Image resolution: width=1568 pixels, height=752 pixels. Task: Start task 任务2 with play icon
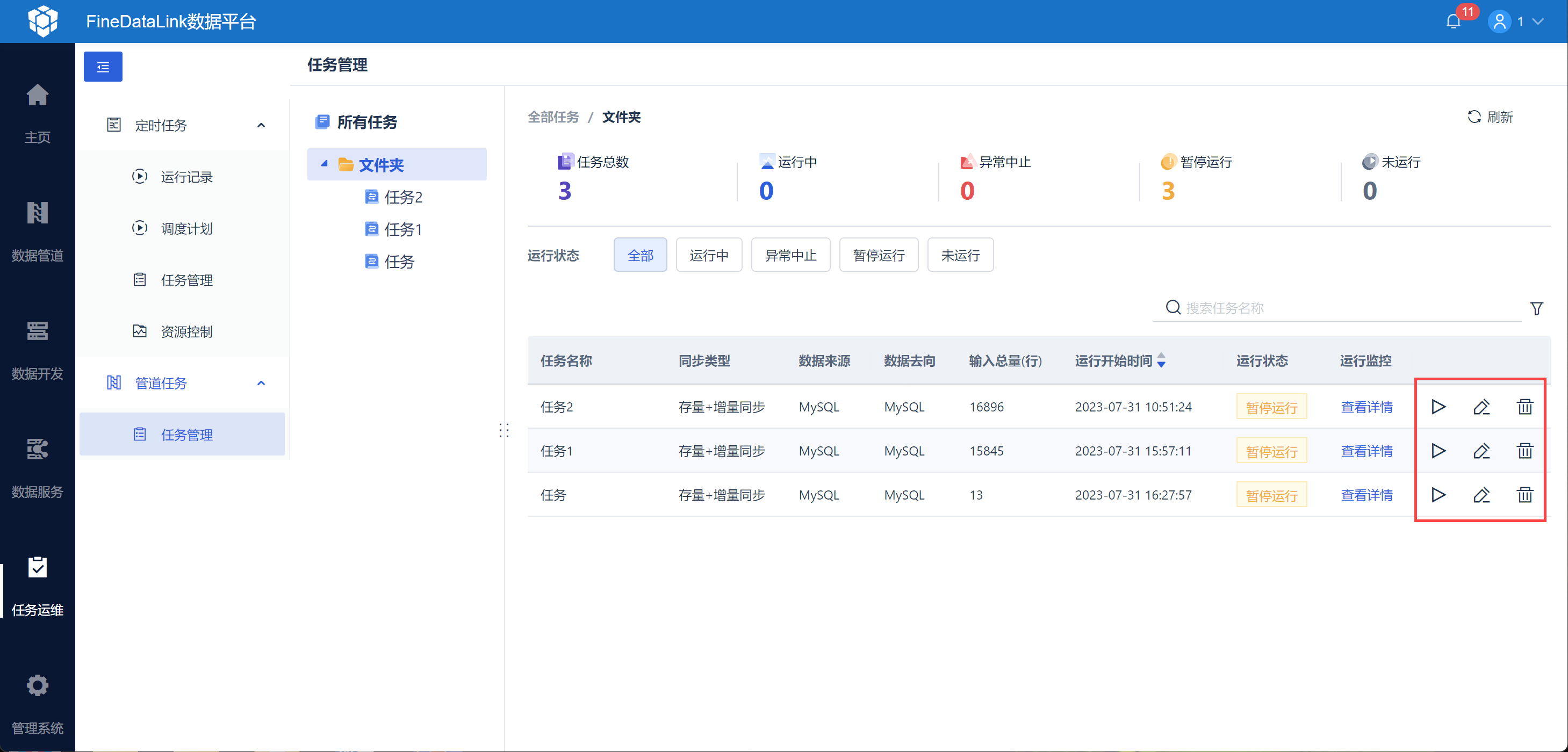click(1438, 407)
